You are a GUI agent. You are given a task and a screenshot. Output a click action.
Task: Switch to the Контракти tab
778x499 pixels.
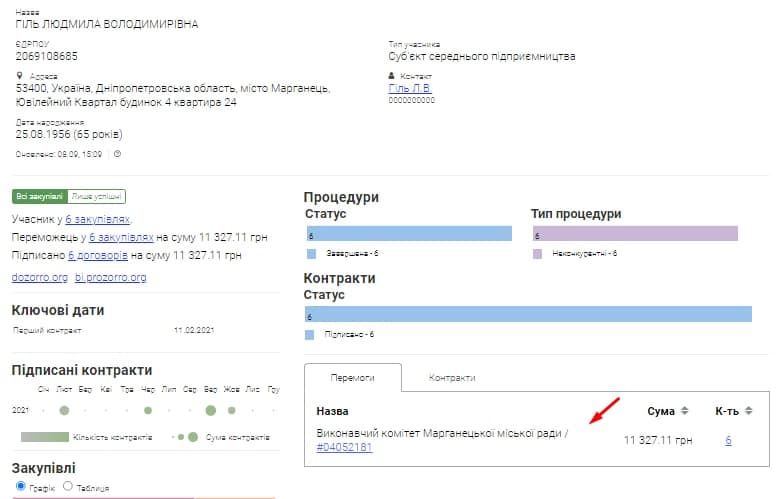(x=452, y=378)
